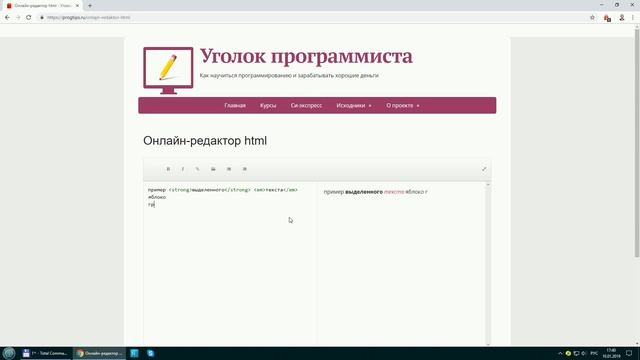
Task: Click into the HTML code input area
Action: click(x=231, y=263)
